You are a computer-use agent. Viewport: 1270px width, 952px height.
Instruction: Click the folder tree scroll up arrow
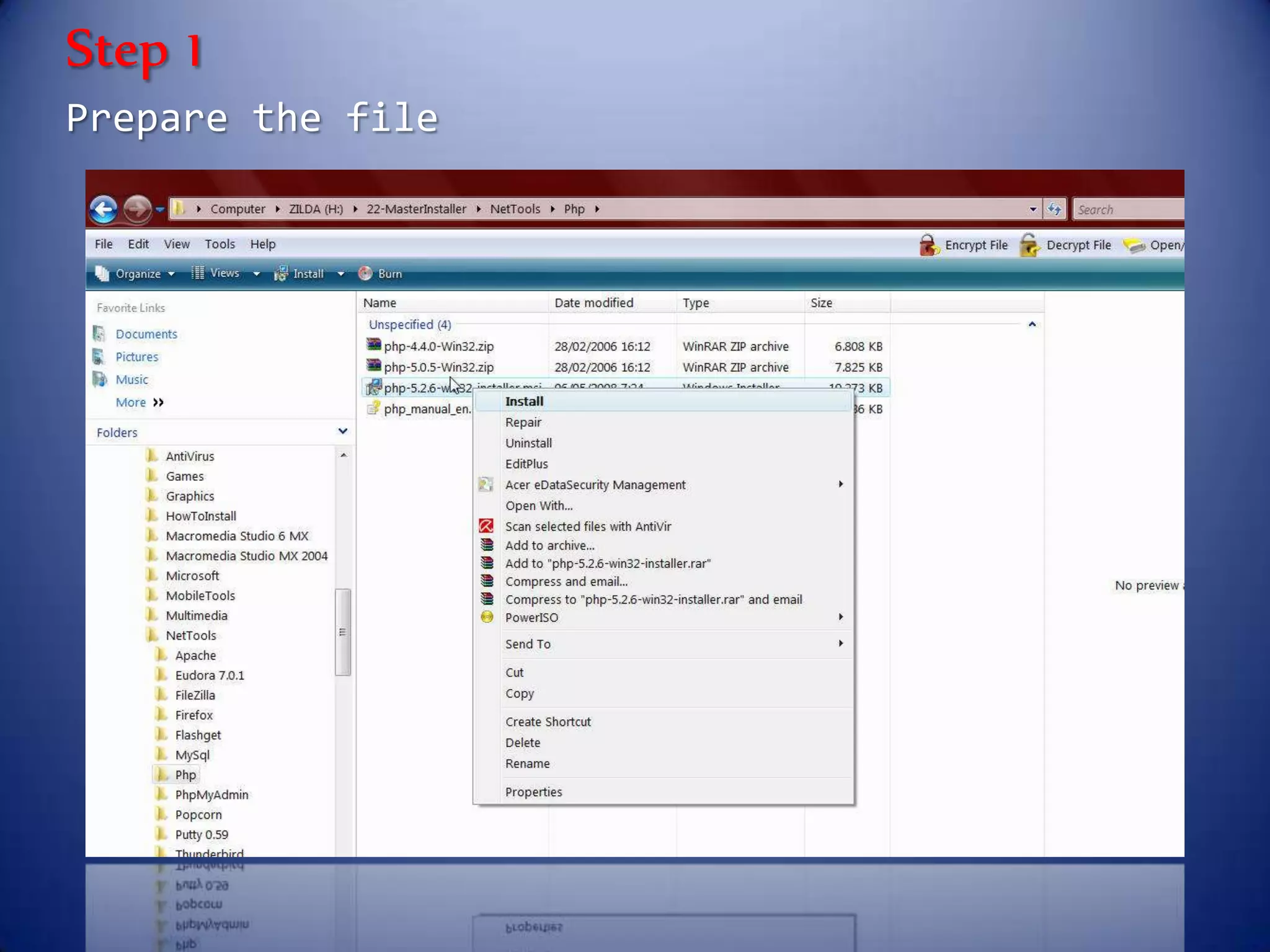coord(343,456)
